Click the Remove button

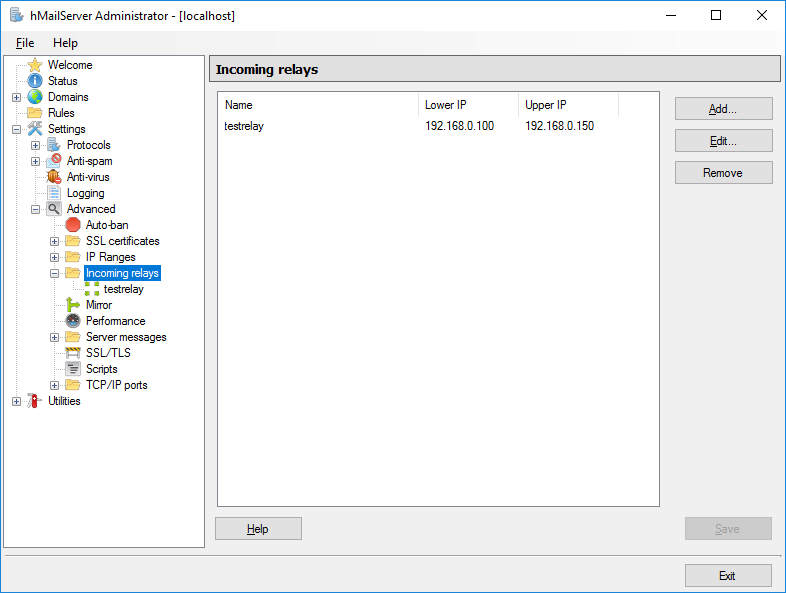pyautogui.click(x=723, y=173)
